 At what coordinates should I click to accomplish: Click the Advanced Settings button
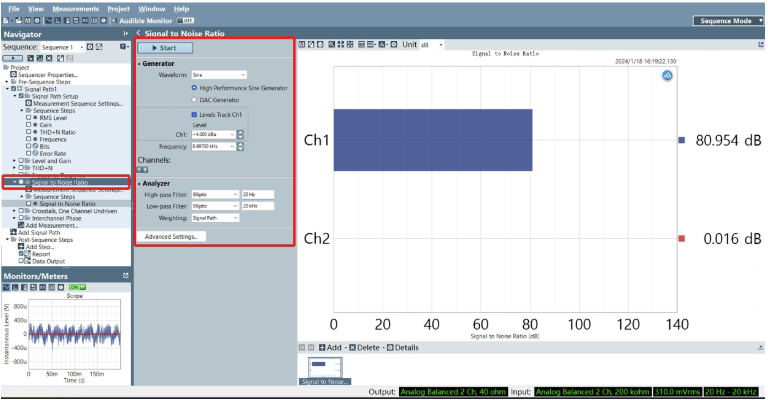point(174,236)
